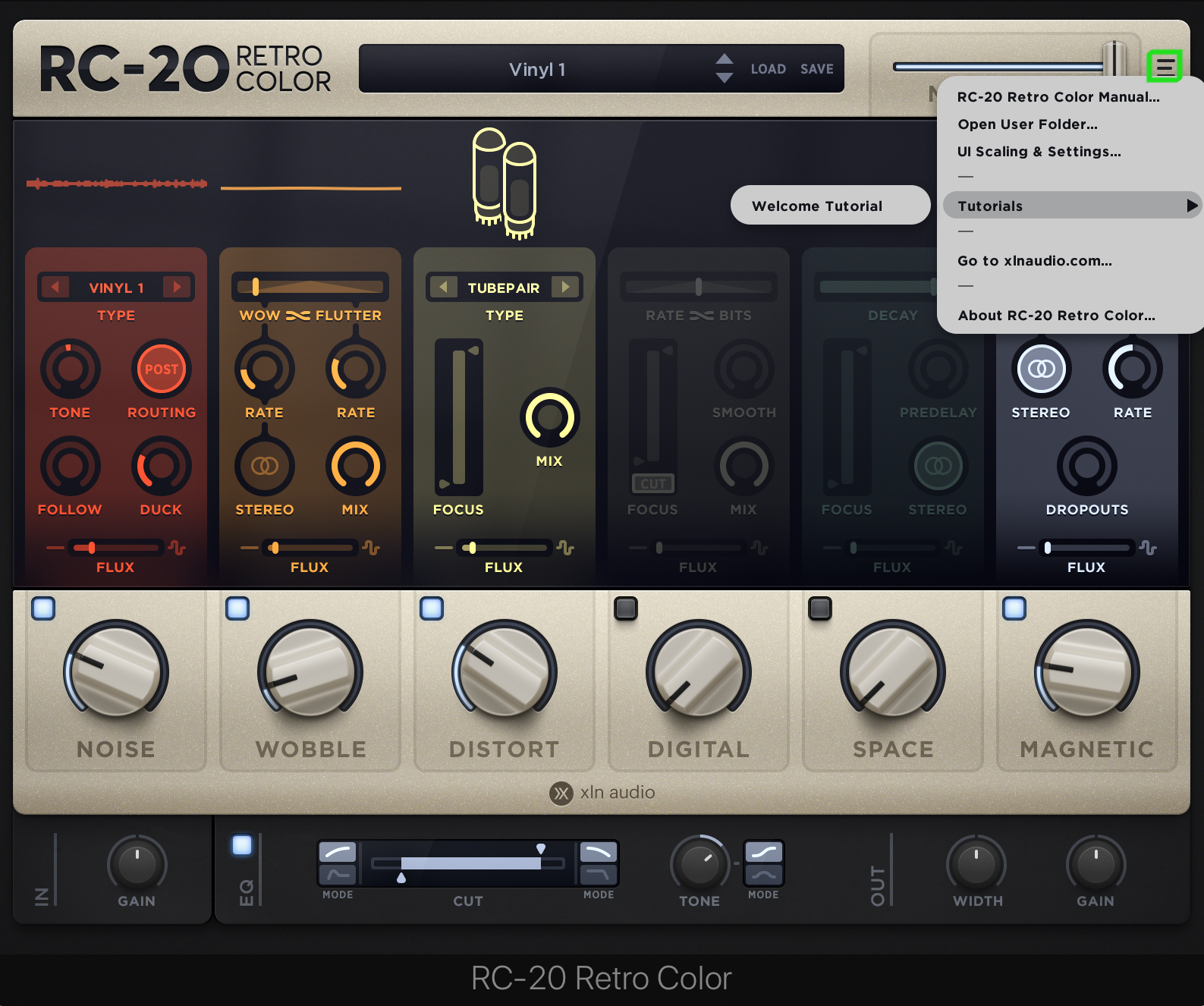Viewport: 1204px width, 1006px height.
Task: Click the Space STEREO link button
Action: click(938, 466)
